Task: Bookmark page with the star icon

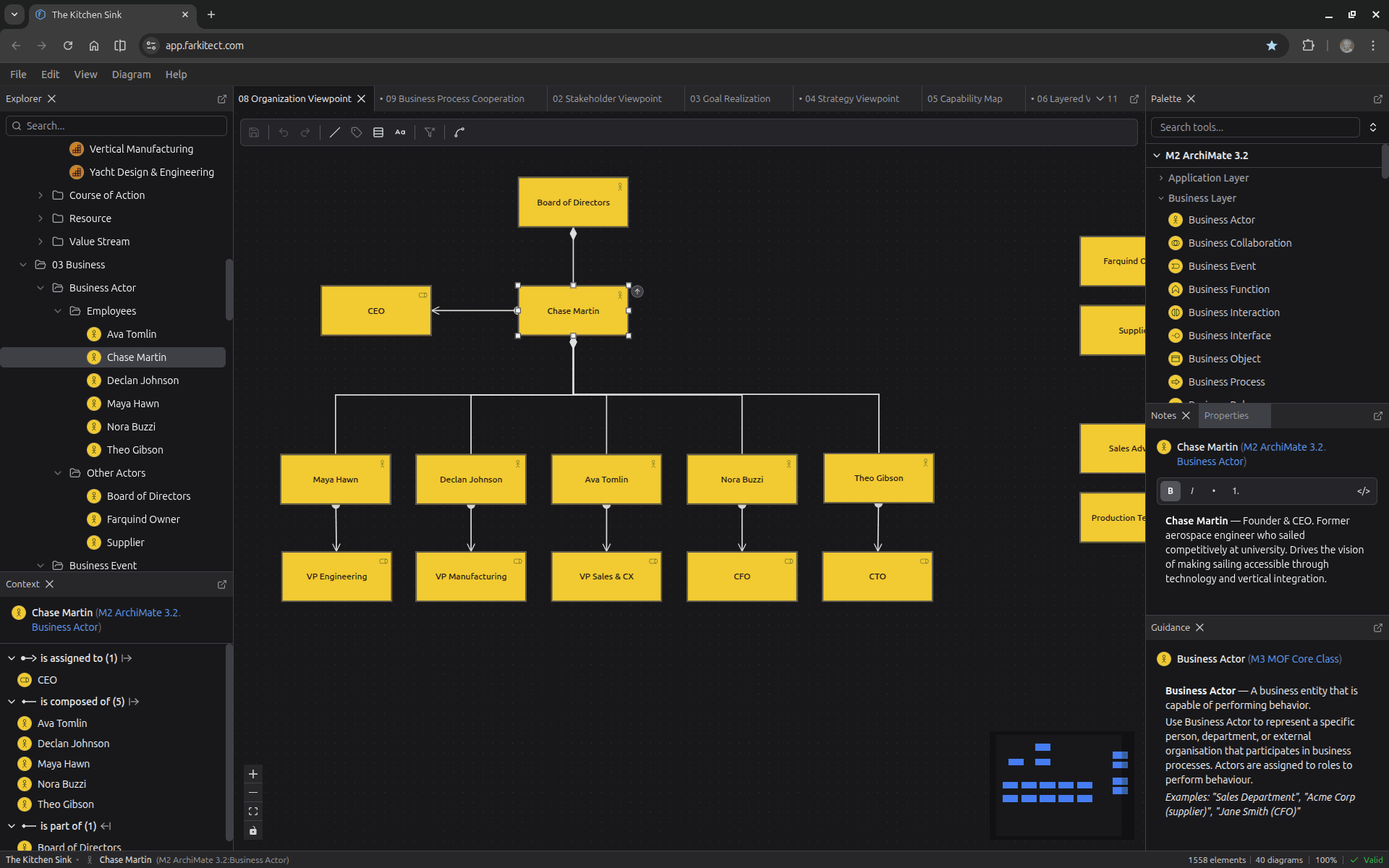Action: coord(1272,46)
